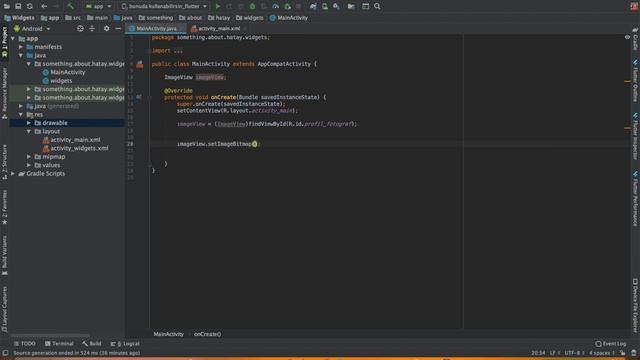Open the Android project view dropdown
Image resolution: width=640 pixels, height=360 pixels.
[32, 29]
